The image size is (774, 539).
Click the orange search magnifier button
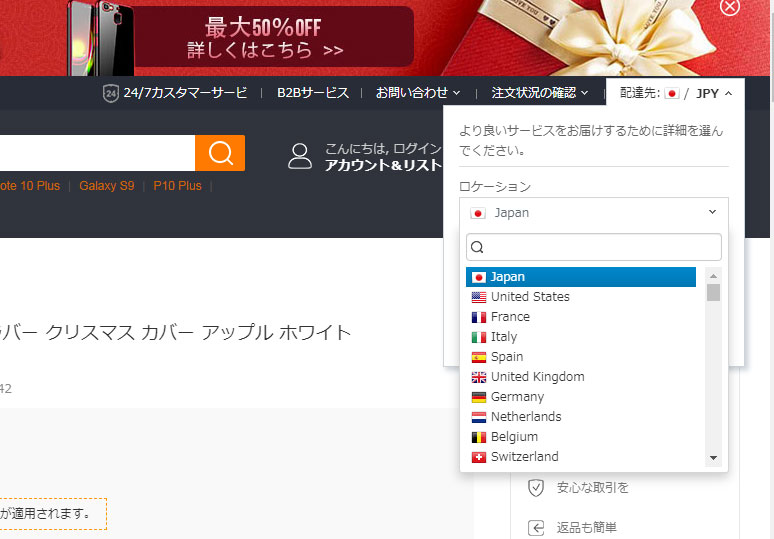220,153
